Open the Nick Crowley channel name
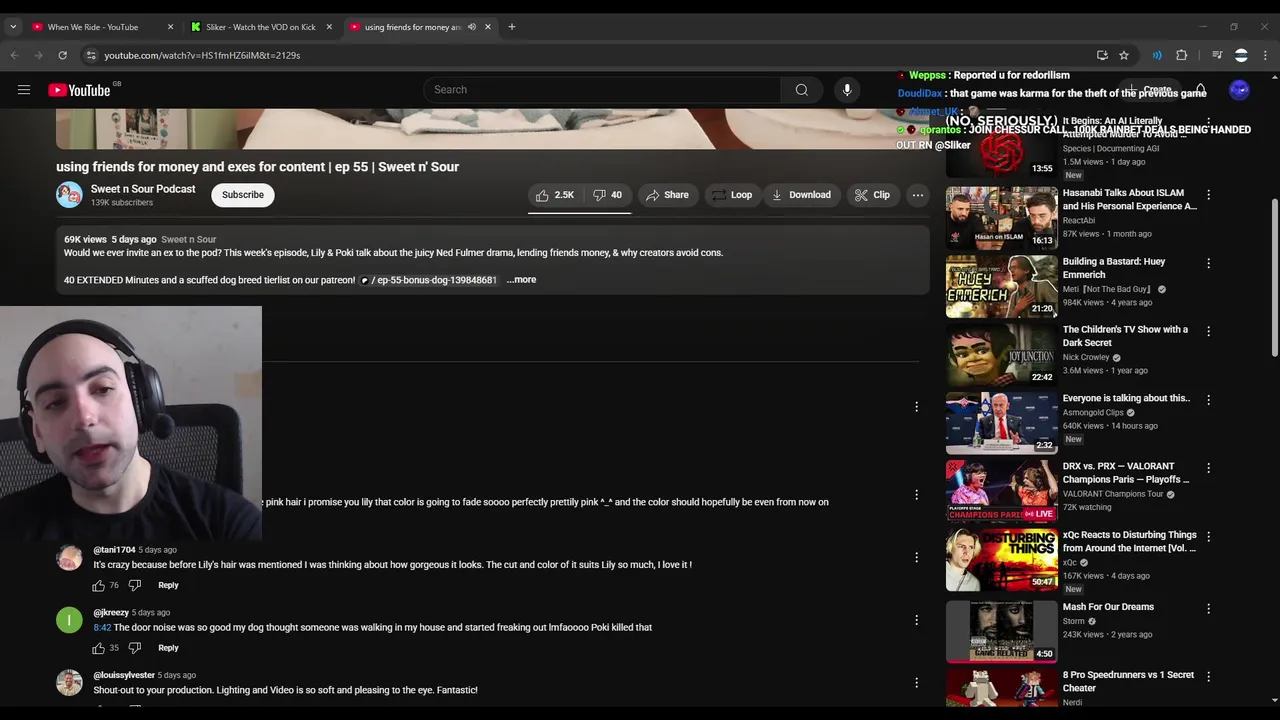This screenshot has height=720, width=1280. tap(1086, 357)
